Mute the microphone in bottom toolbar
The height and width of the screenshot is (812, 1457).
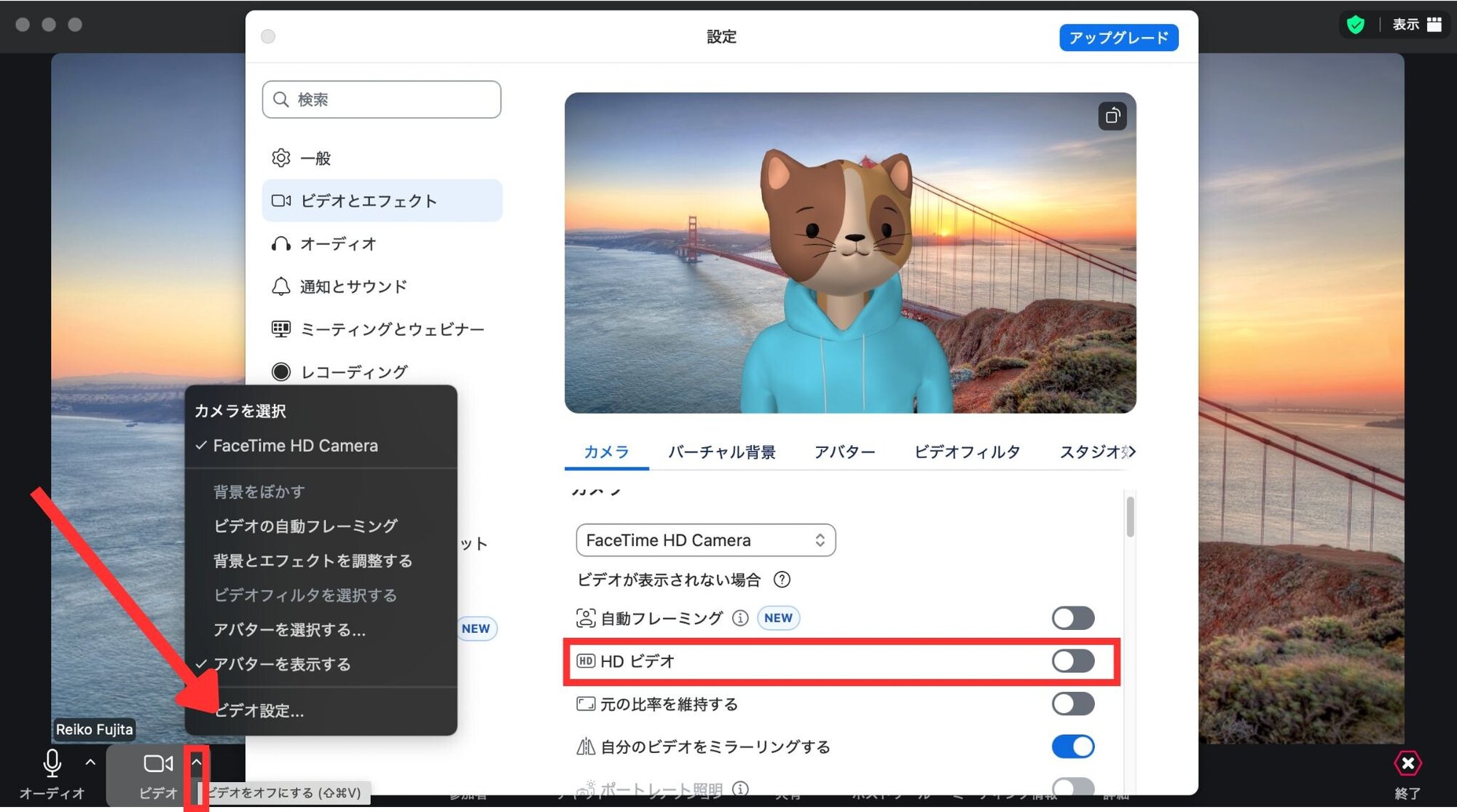click(x=52, y=765)
